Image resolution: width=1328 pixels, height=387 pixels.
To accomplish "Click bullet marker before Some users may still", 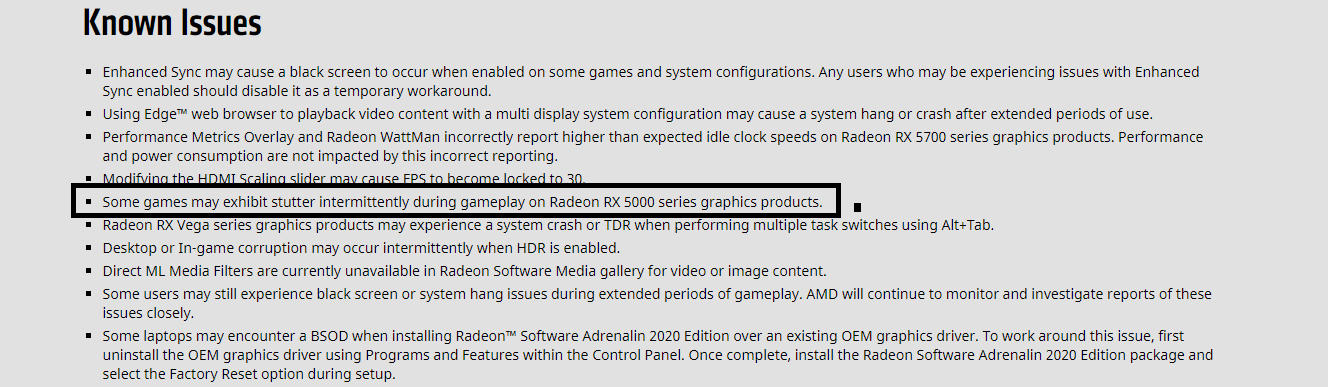I will [89, 295].
